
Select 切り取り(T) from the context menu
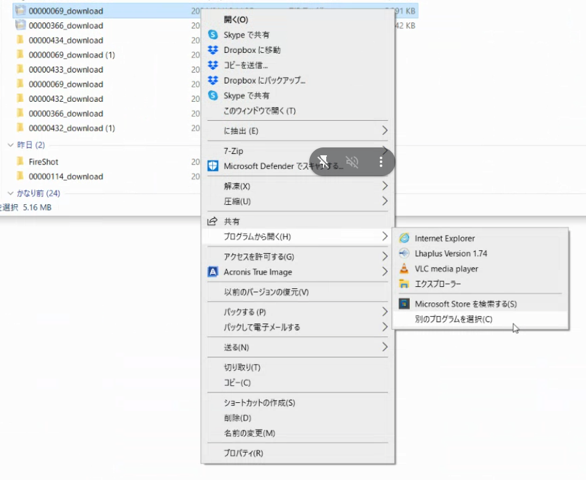click(x=298, y=367)
